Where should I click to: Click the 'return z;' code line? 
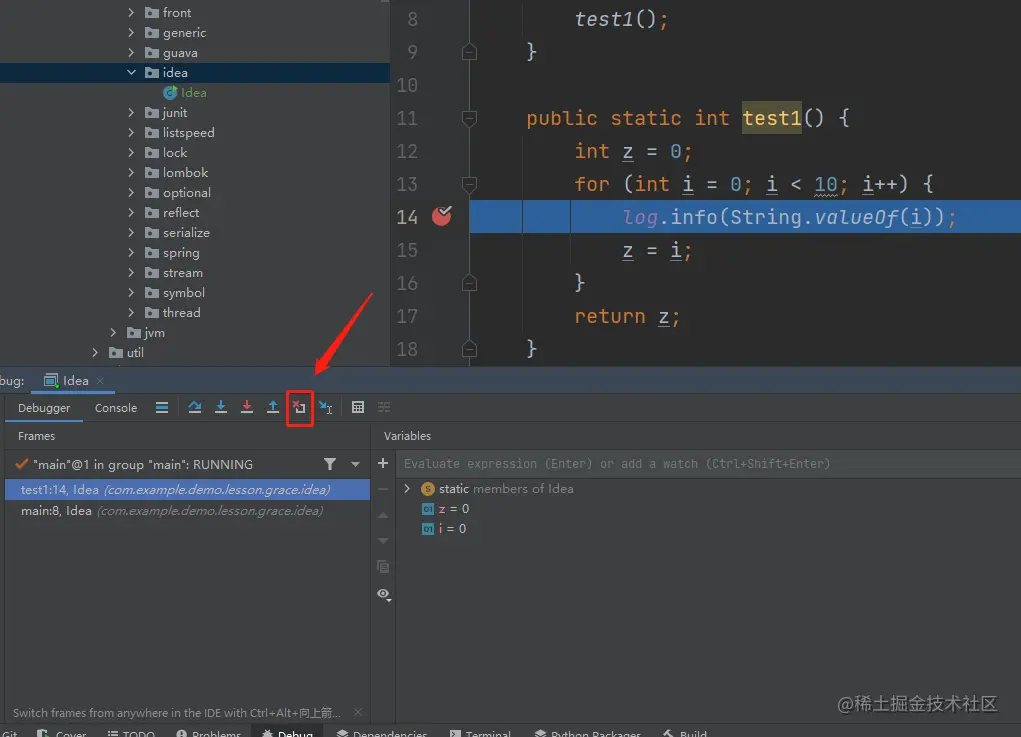click(627, 316)
